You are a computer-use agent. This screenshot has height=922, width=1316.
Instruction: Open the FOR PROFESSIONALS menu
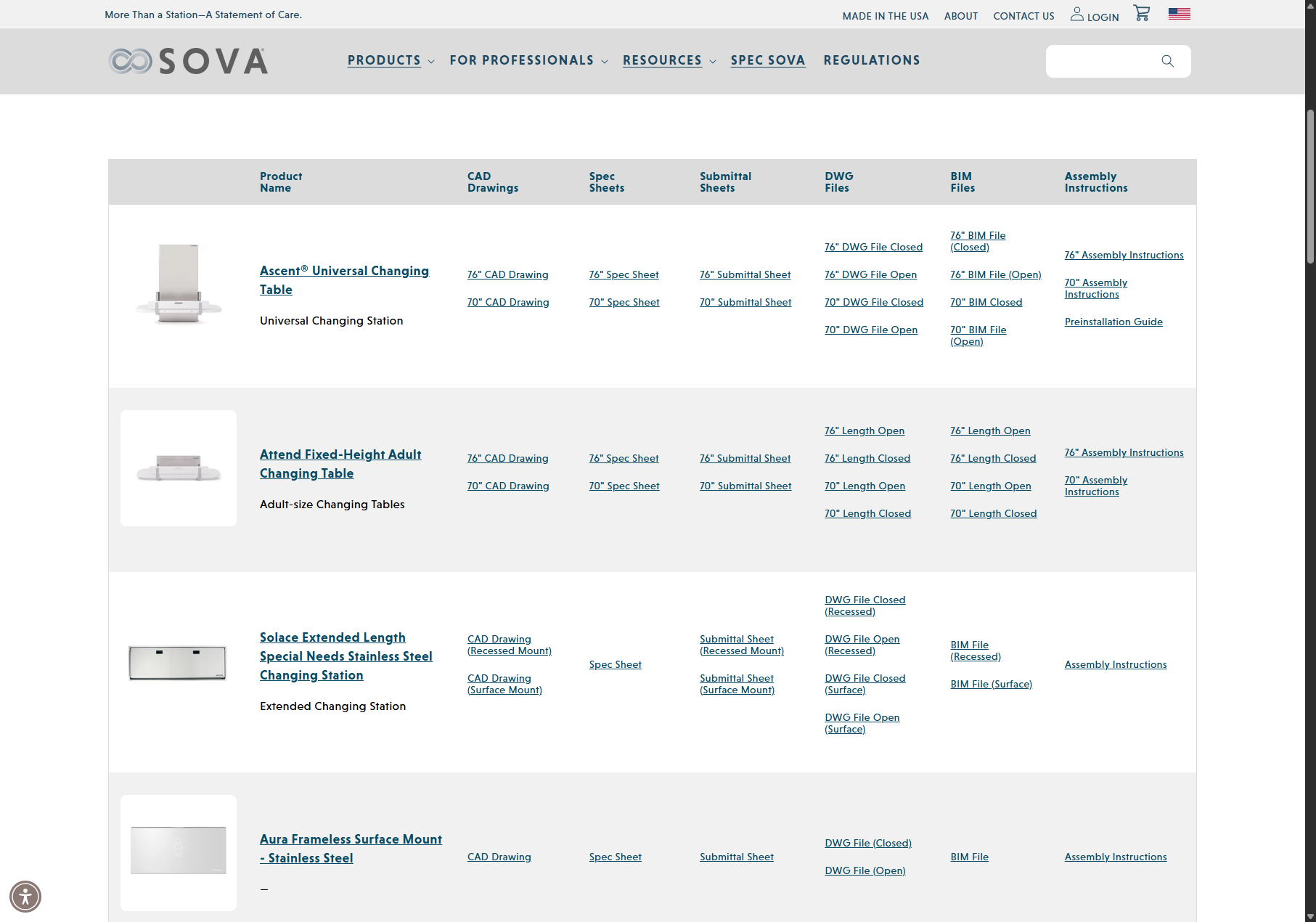(522, 60)
